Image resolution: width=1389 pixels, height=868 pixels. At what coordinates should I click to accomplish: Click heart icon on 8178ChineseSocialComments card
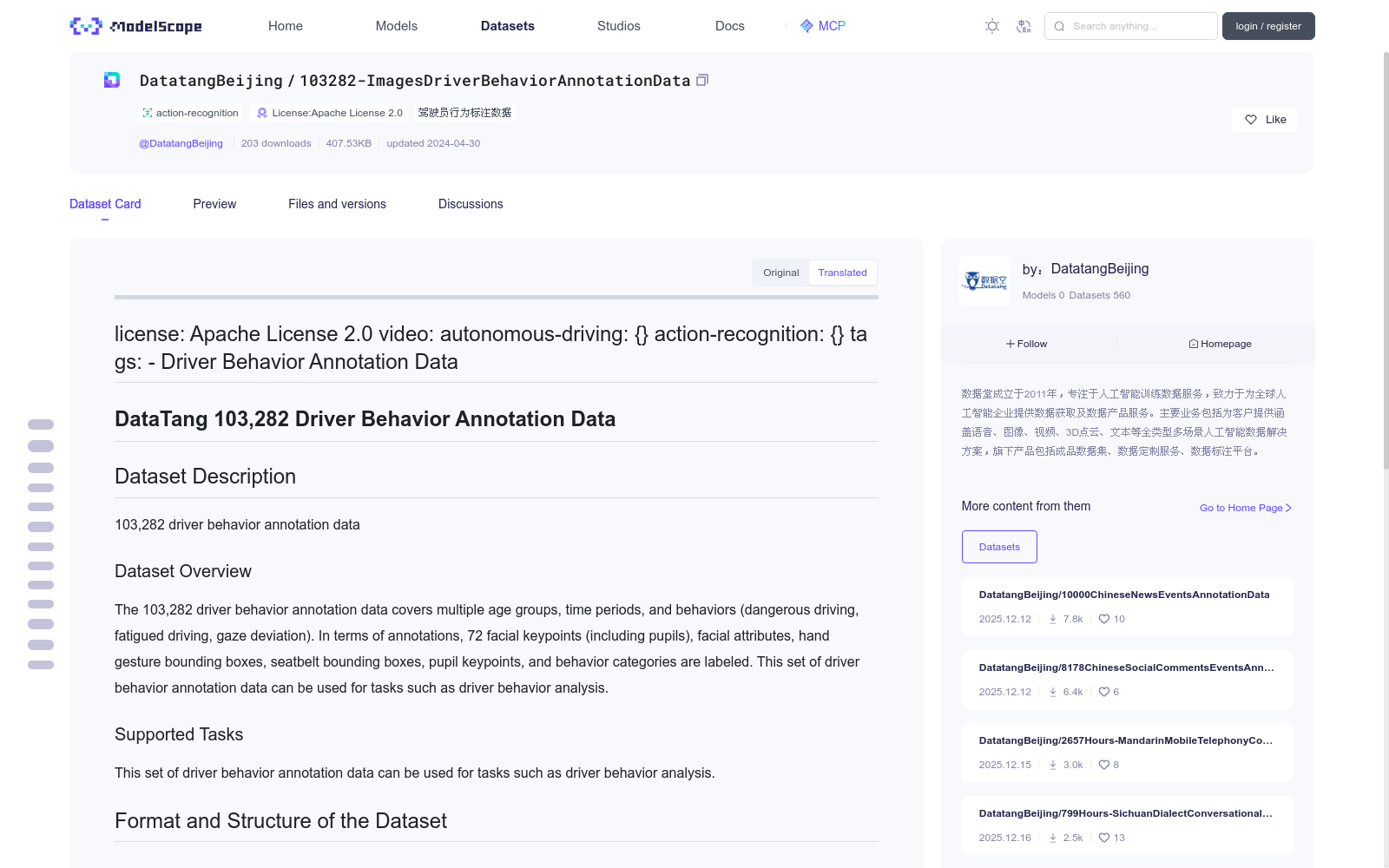coord(1104,692)
